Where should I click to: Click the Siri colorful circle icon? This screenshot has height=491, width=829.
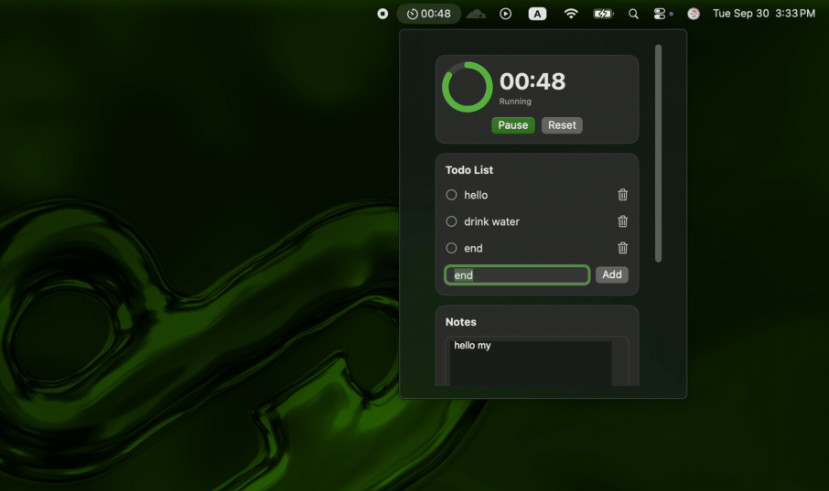693,14
